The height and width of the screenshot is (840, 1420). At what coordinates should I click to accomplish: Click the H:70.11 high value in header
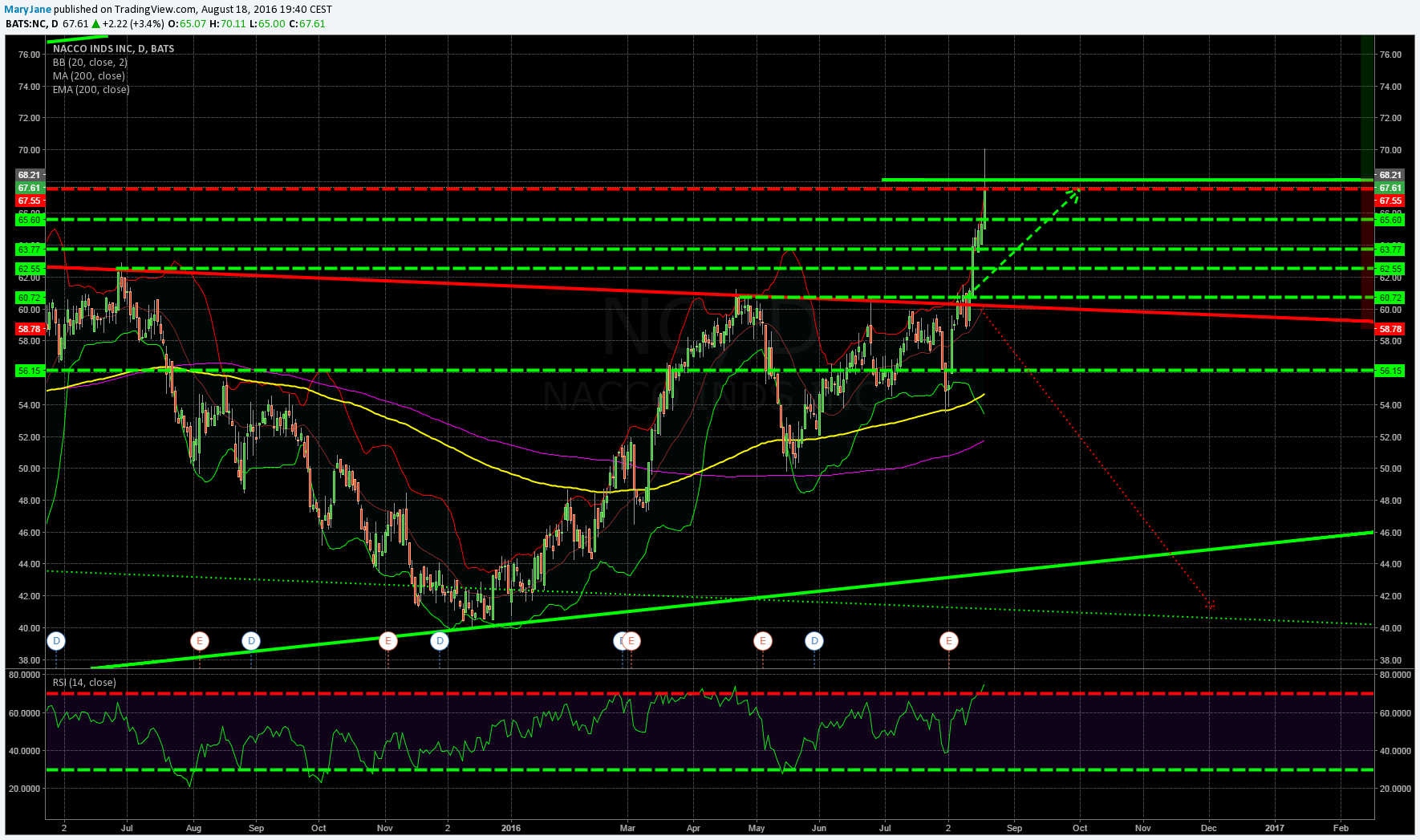tap(228, 23)
